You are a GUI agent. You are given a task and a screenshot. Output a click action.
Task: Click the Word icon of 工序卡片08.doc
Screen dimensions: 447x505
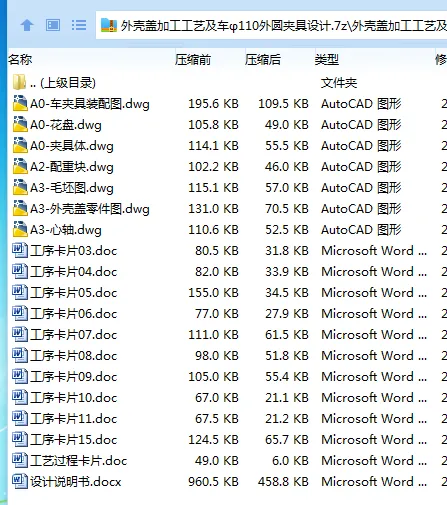(x=20, y=355)
